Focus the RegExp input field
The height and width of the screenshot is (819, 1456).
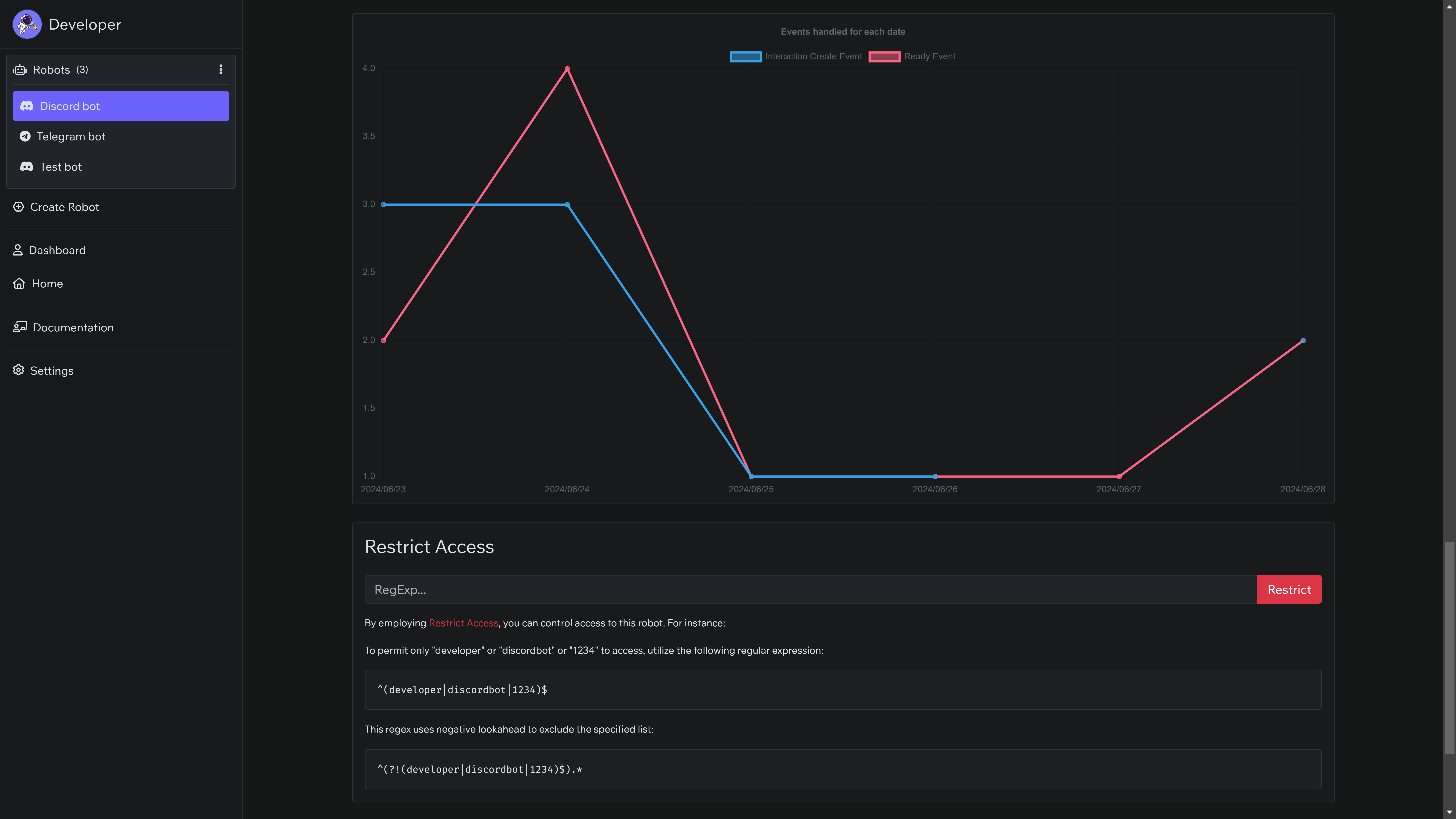click(810, 590)
